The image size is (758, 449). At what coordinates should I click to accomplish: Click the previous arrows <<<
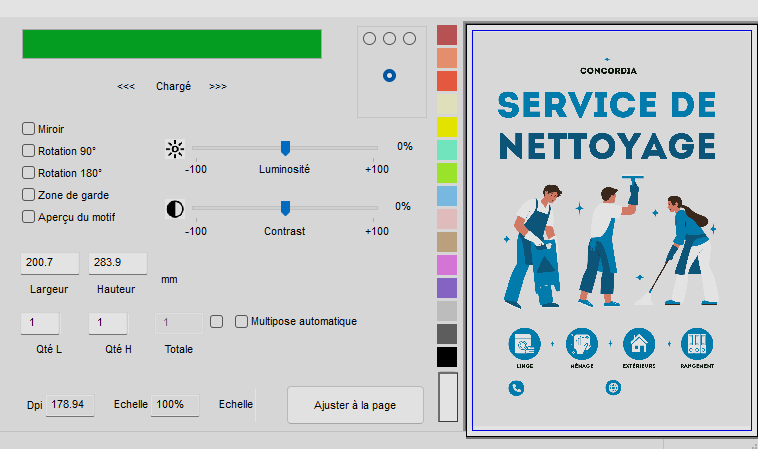point(126,87)
